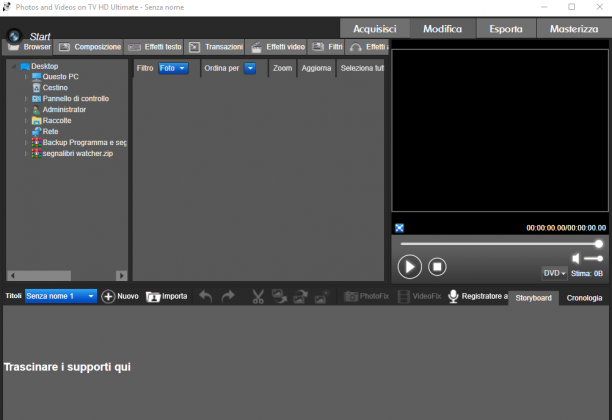
Task: Play the preview
Action: (x=409, y=267)
